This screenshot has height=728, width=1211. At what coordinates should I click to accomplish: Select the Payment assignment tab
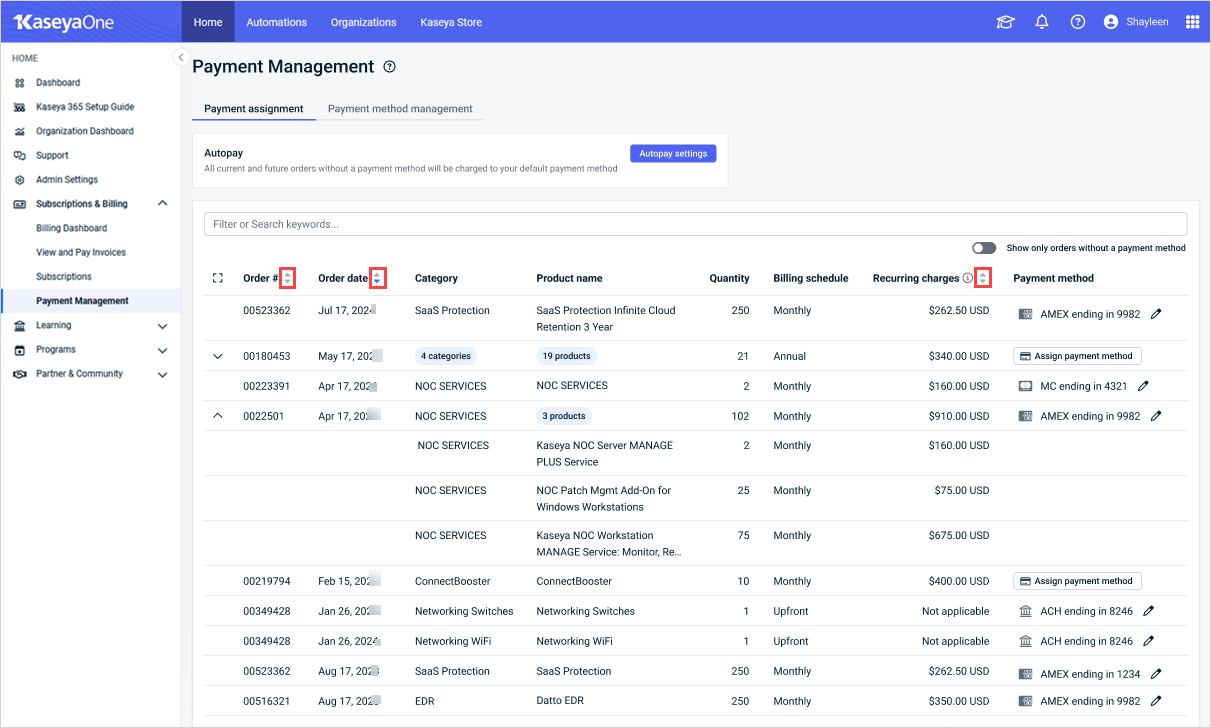point(254,109)
